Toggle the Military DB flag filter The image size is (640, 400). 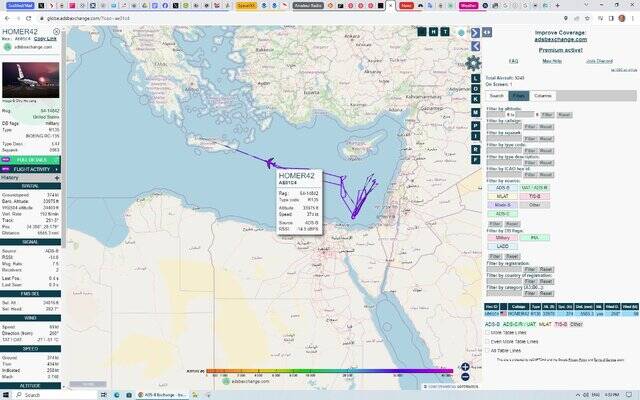(x=502, y=238)
